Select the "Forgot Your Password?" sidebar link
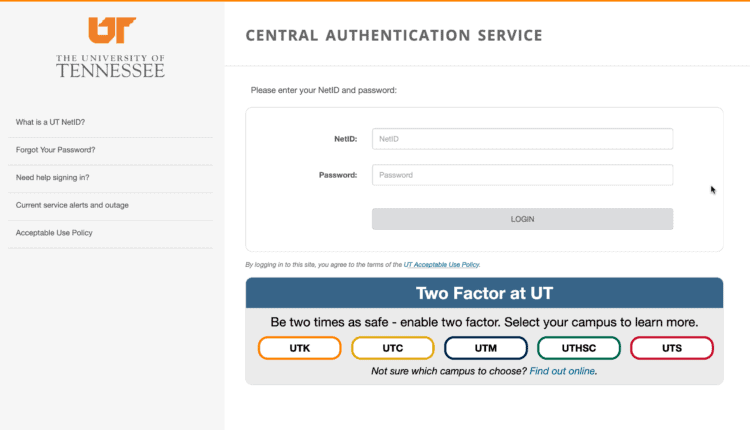This screenshot has width=750, height=430. pos(56,150)
